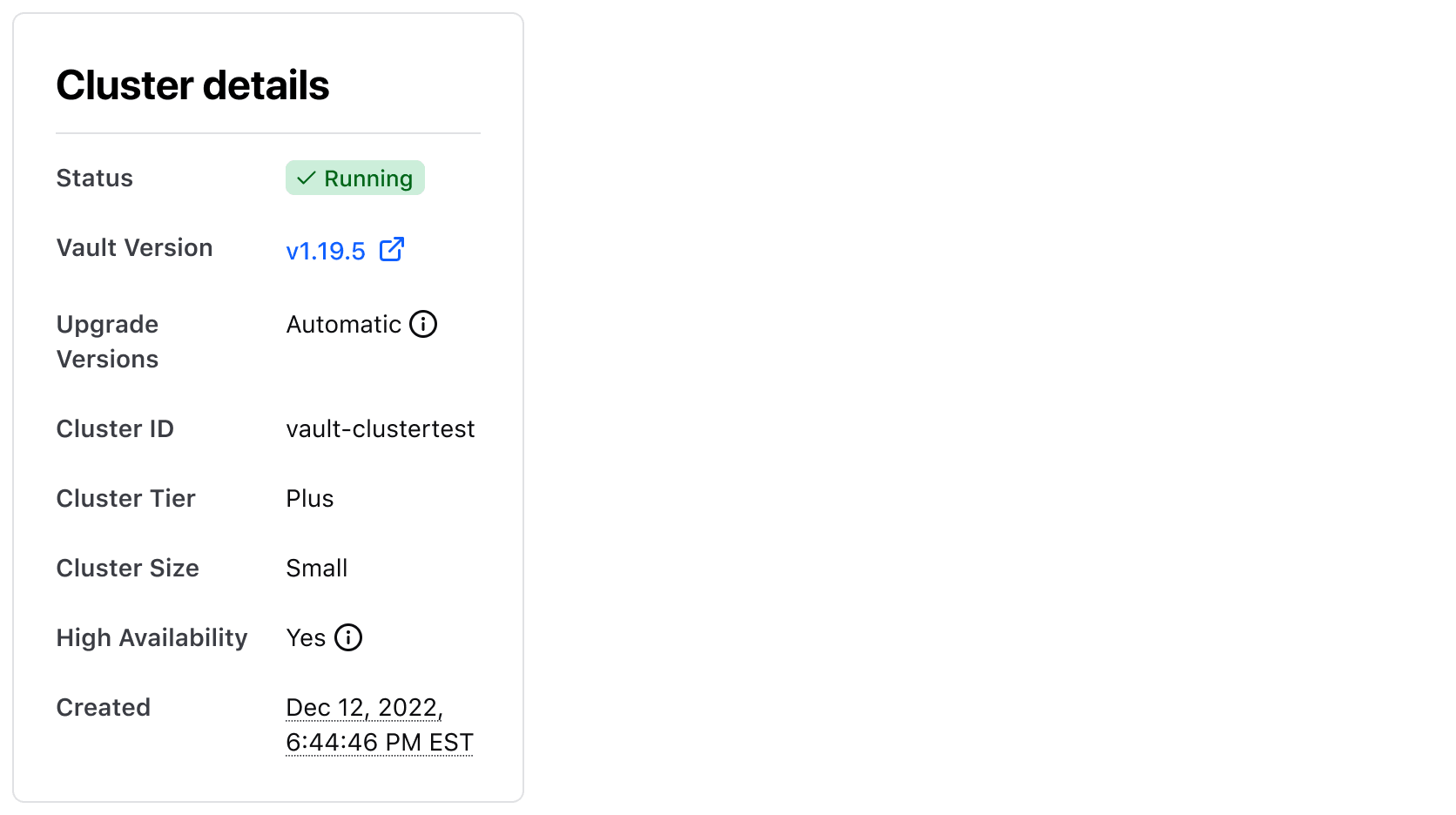This screenshot has width=1456, height=815.
Task: Click the Running status badge text
Action: pyautogui.click(x=368, y=178)
